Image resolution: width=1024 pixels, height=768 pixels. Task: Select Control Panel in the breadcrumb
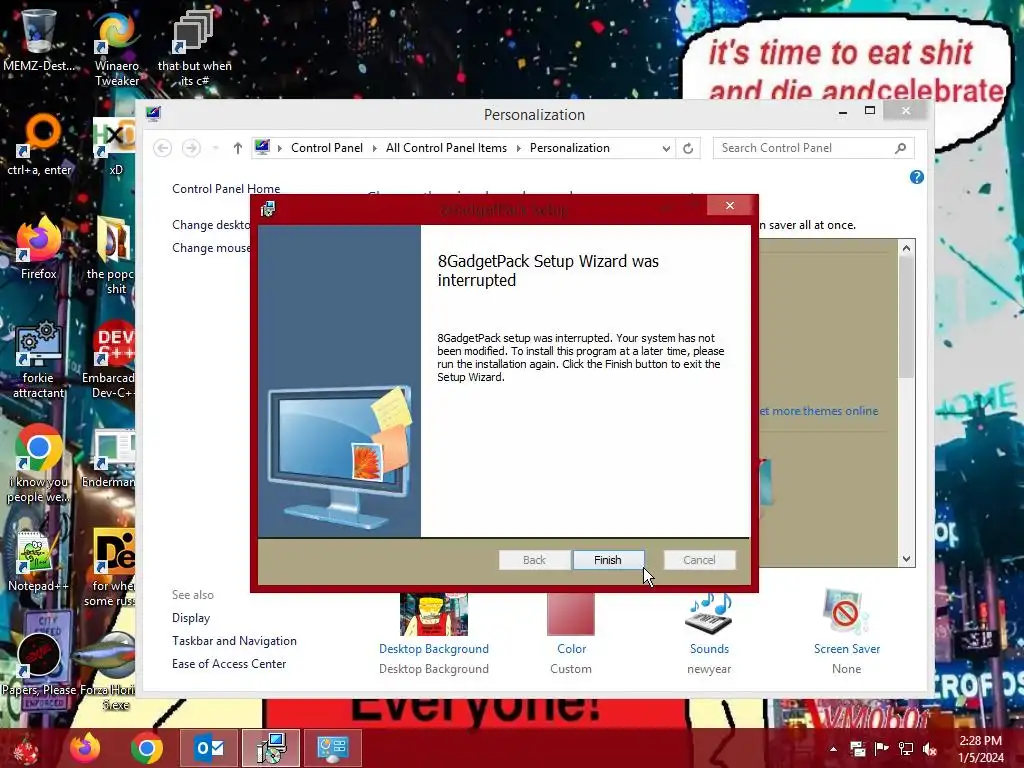[327, 148]
